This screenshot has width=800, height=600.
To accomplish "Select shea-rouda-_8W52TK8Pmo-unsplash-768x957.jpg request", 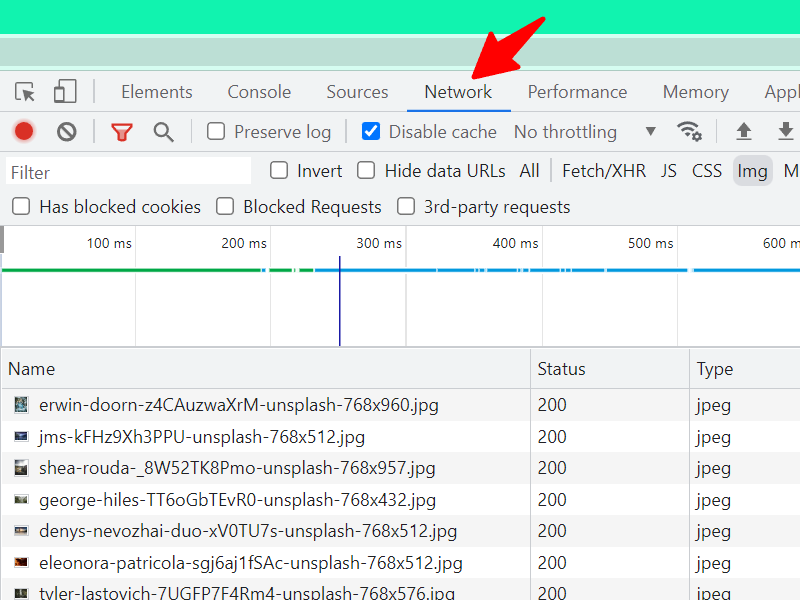I will [x=237, y=468].
